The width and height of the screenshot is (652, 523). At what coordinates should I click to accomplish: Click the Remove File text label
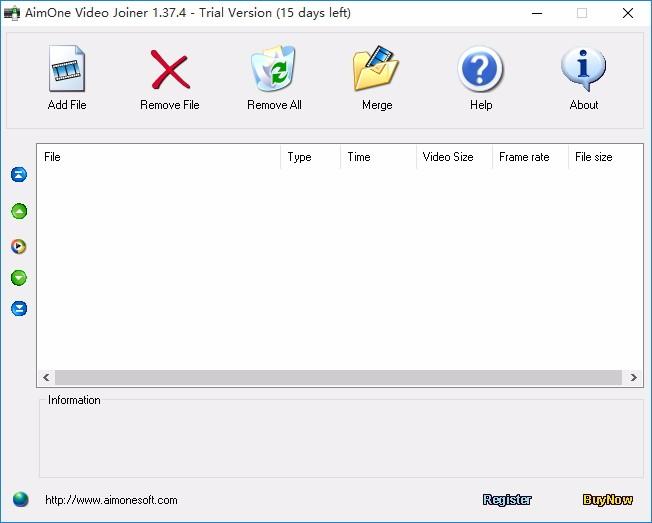point(170,105)
